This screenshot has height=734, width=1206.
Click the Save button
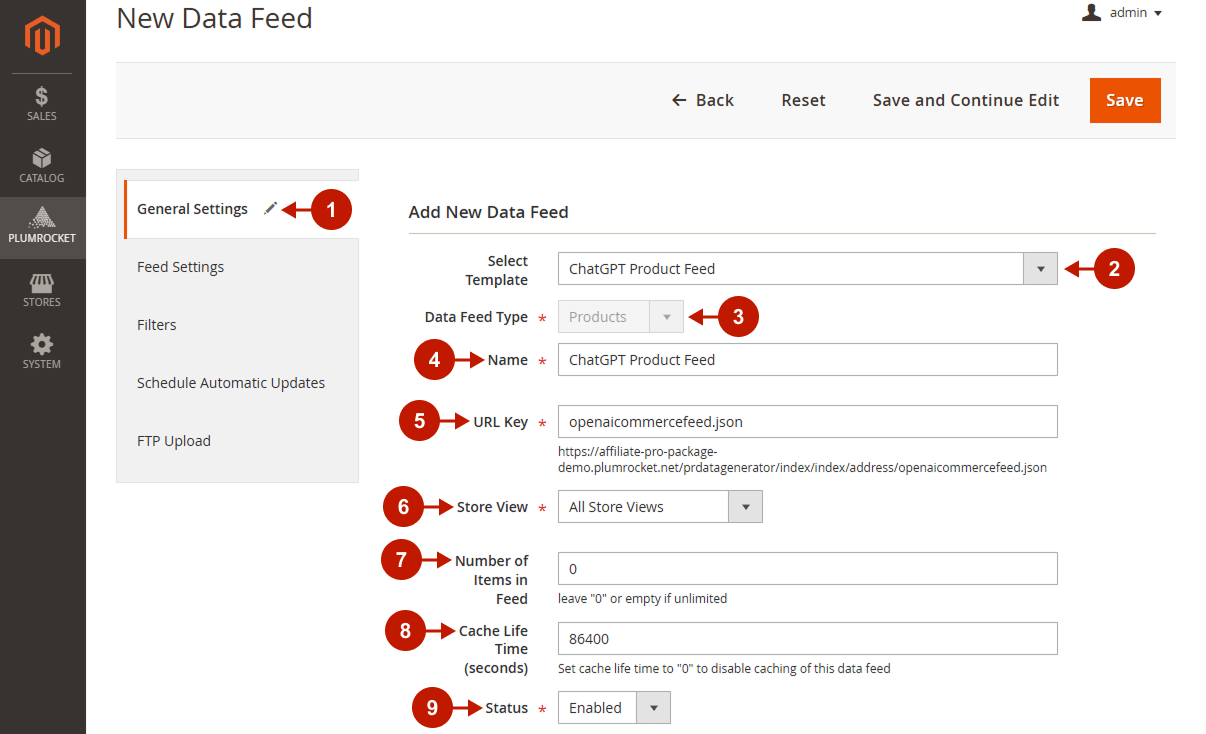[1124, 100]
